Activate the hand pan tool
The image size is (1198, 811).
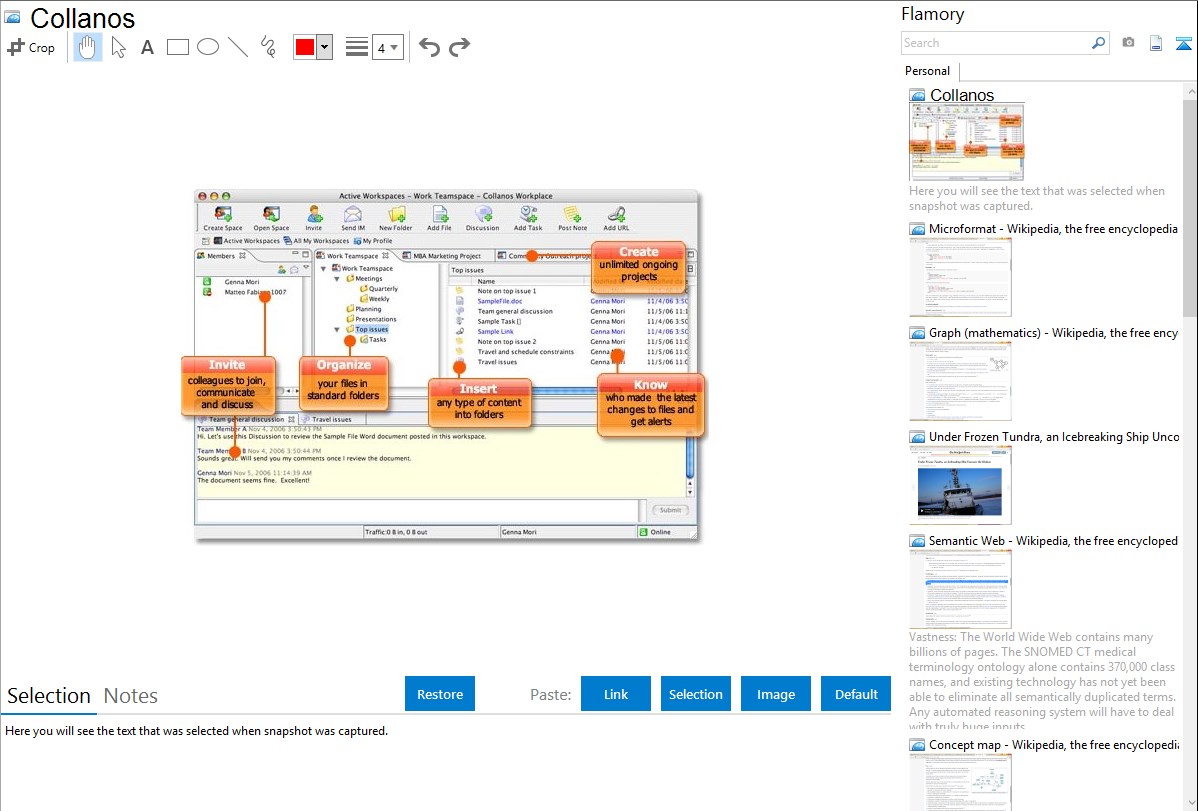pyautogui.click(x=87, y=47)
